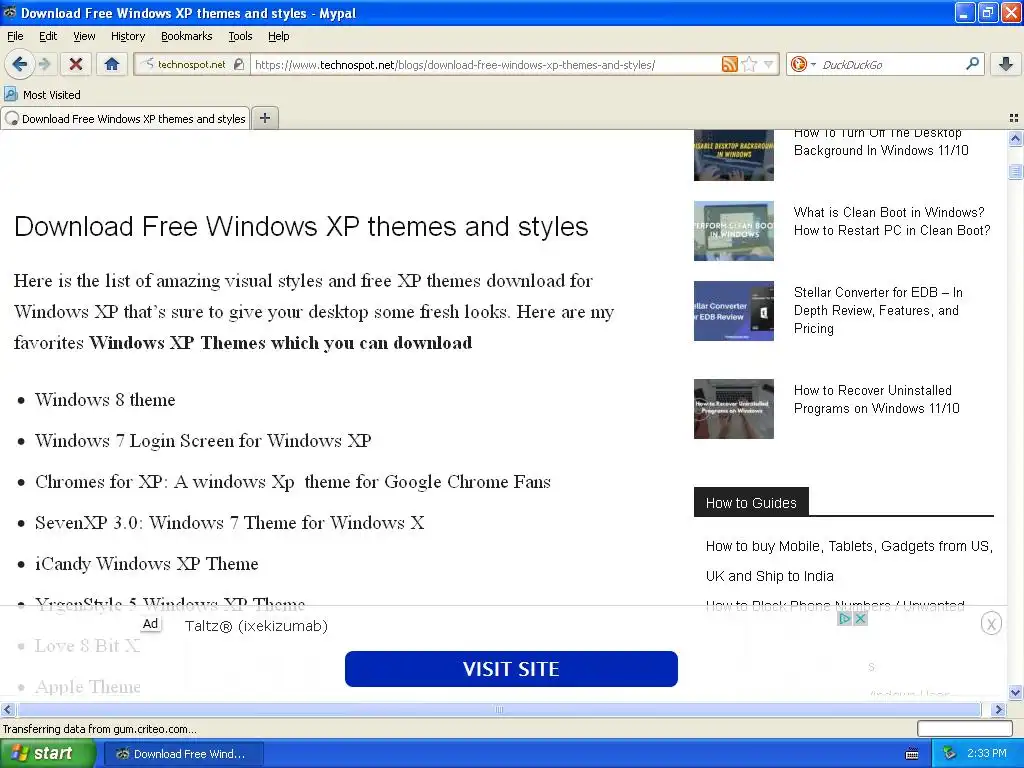Viewport: 1024px width, 768px height.
Task: Click the horizontal scrollbar right arrow
Action: pyautogui.click(x=998, y=709)
